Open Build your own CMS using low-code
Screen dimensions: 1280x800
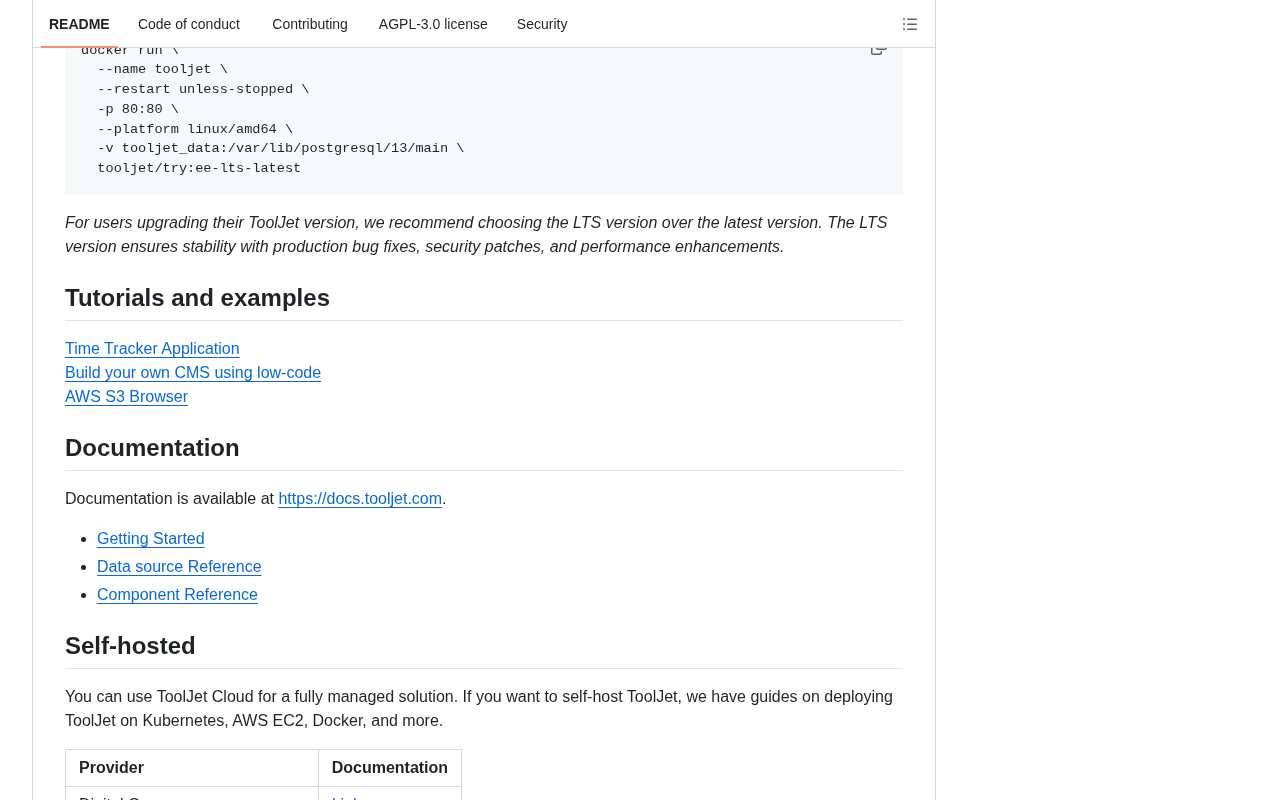click(193, 373)
